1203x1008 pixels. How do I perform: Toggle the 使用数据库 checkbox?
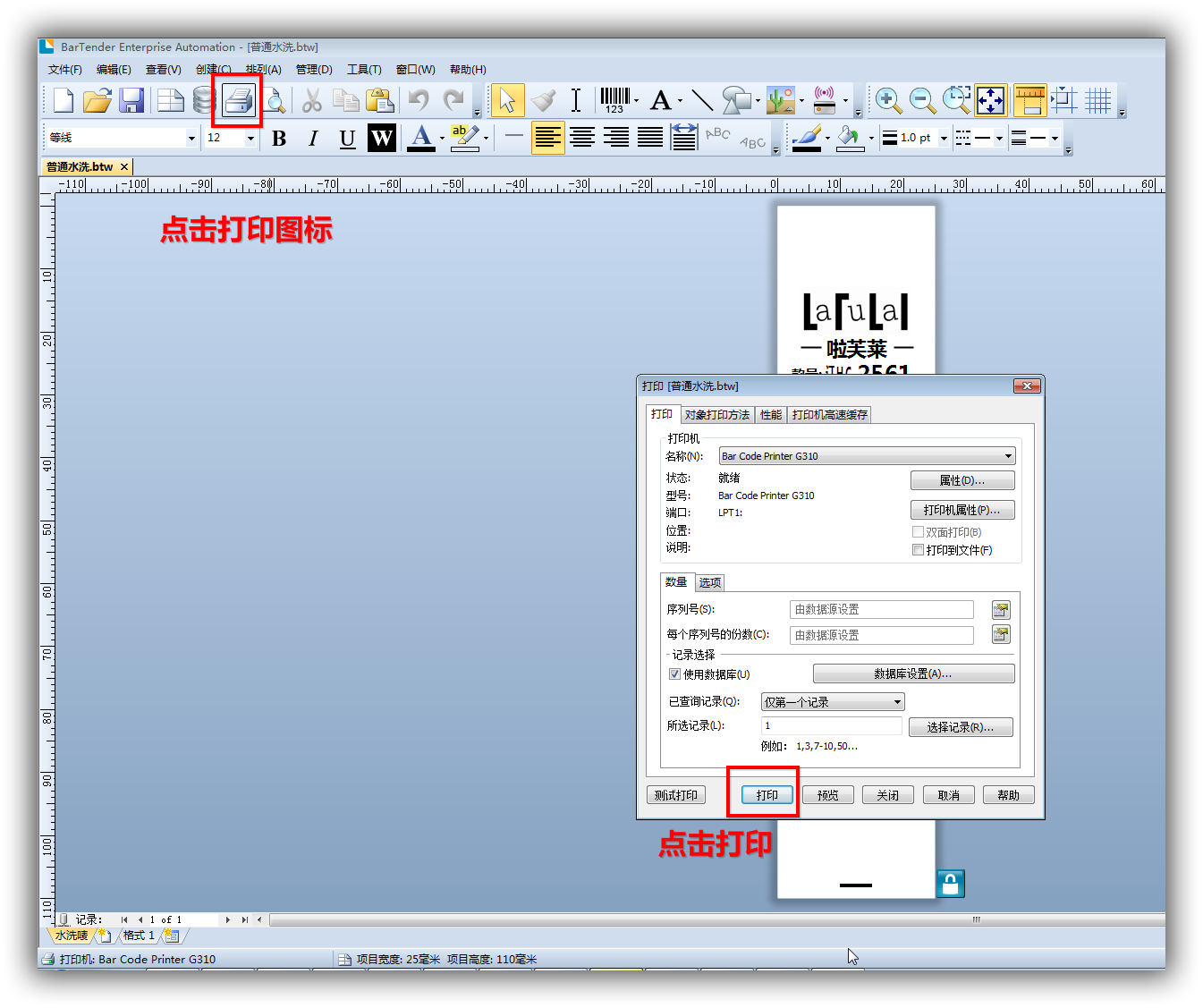(675, 674)
